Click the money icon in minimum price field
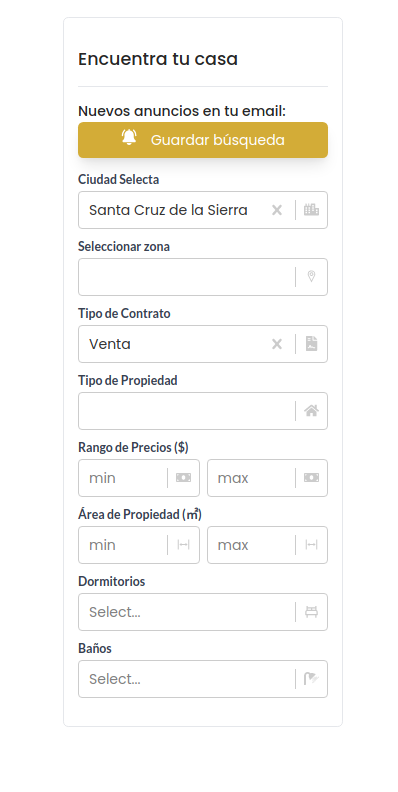 [183, 478]
